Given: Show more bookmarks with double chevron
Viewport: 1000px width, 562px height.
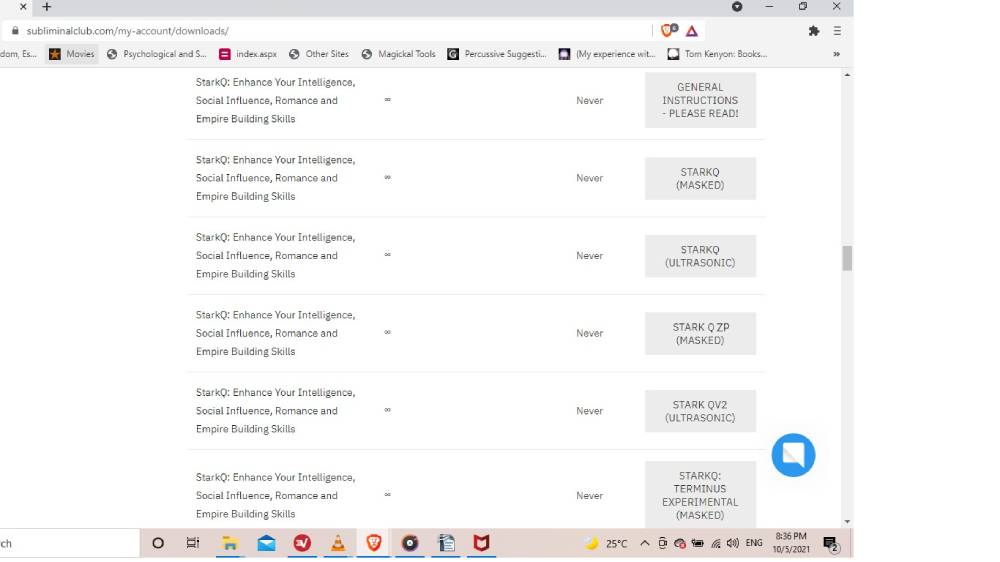Looking at the screenshot, I should click(x=836, y=54).
